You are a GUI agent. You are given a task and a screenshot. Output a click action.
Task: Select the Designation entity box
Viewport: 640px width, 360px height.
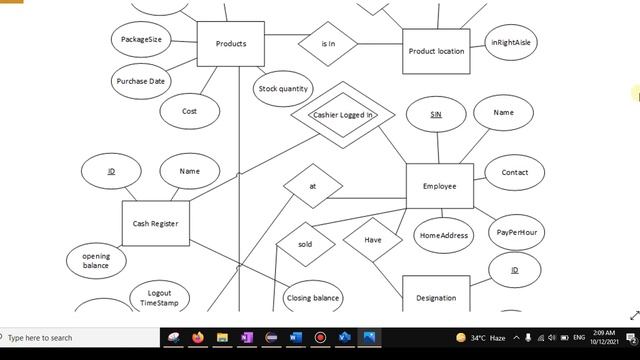pyautogui.click(x=436, y=294)
